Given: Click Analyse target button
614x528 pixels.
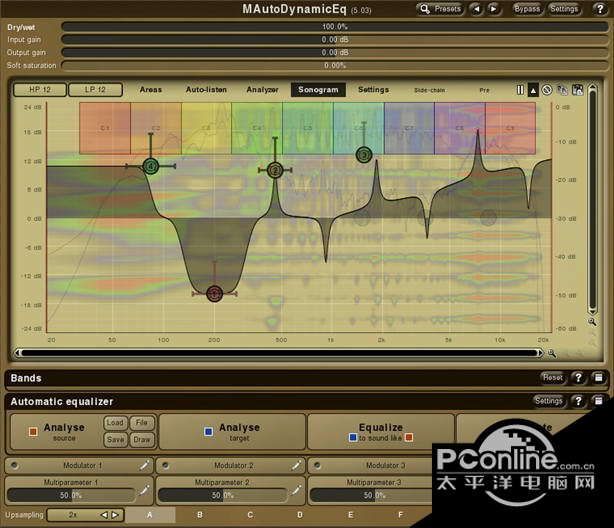Looking at the screenshot, I should coord(232,432).
